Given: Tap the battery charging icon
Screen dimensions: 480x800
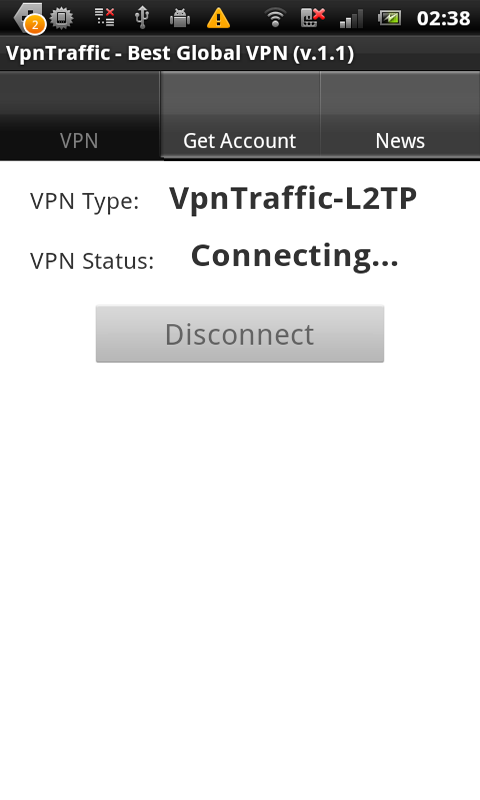Looking at the screenshot, I should tap(389, 18).
